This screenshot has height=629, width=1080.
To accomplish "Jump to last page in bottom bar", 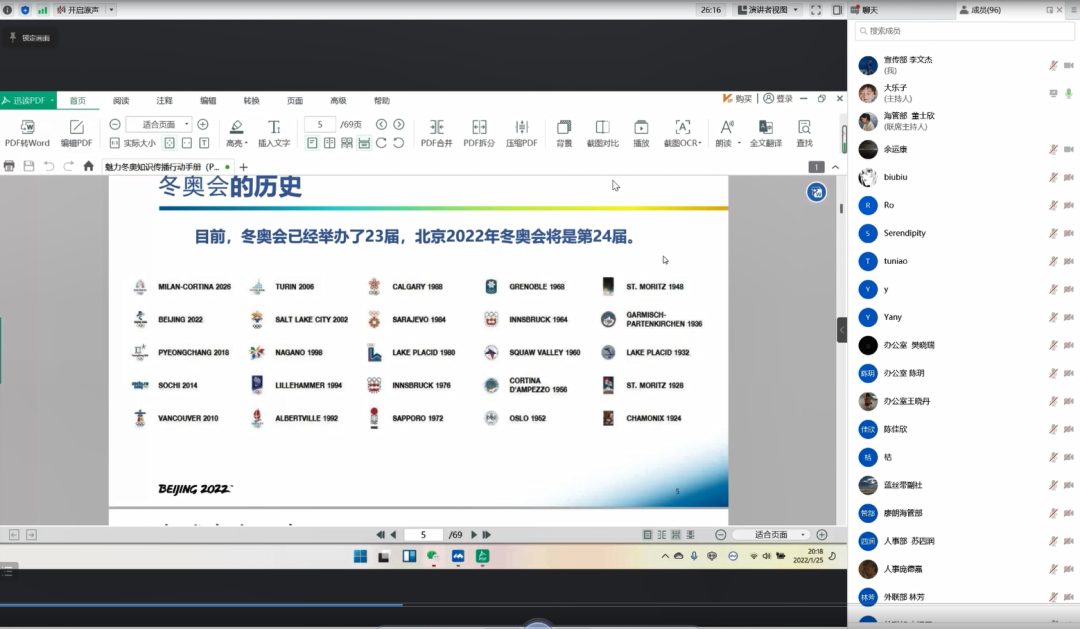I will 487,535.
